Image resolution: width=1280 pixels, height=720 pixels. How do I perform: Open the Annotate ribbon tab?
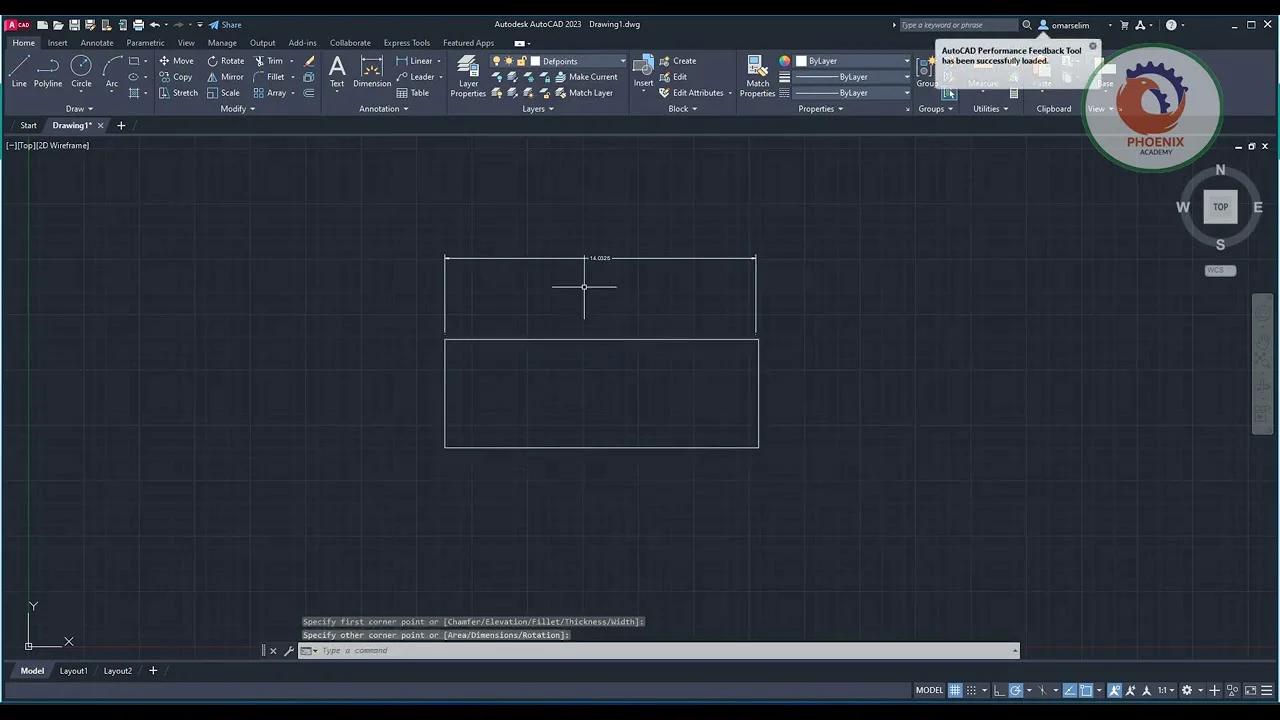pos(97,43)
